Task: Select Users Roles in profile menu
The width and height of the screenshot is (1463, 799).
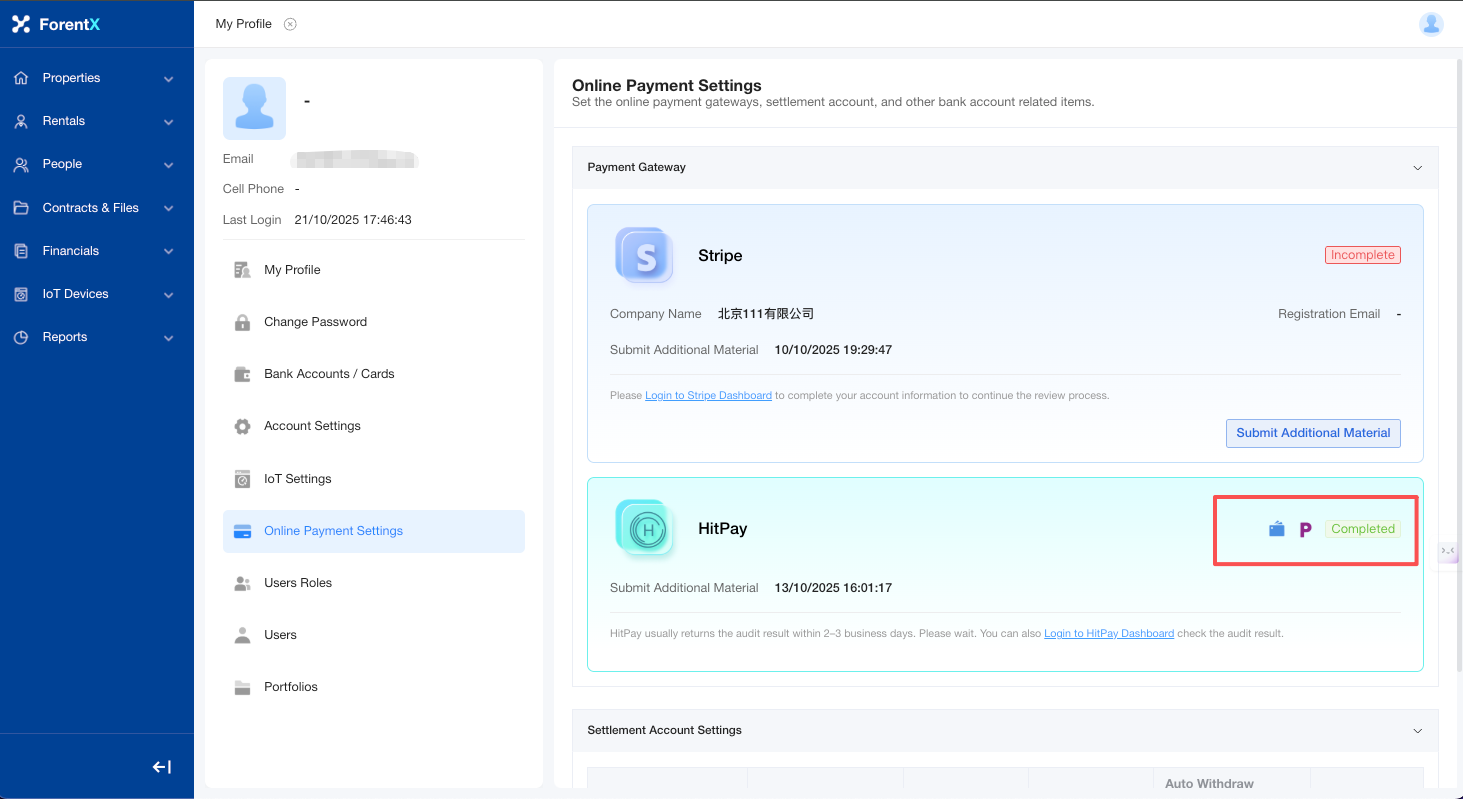Action: click(x=298, y=583)
